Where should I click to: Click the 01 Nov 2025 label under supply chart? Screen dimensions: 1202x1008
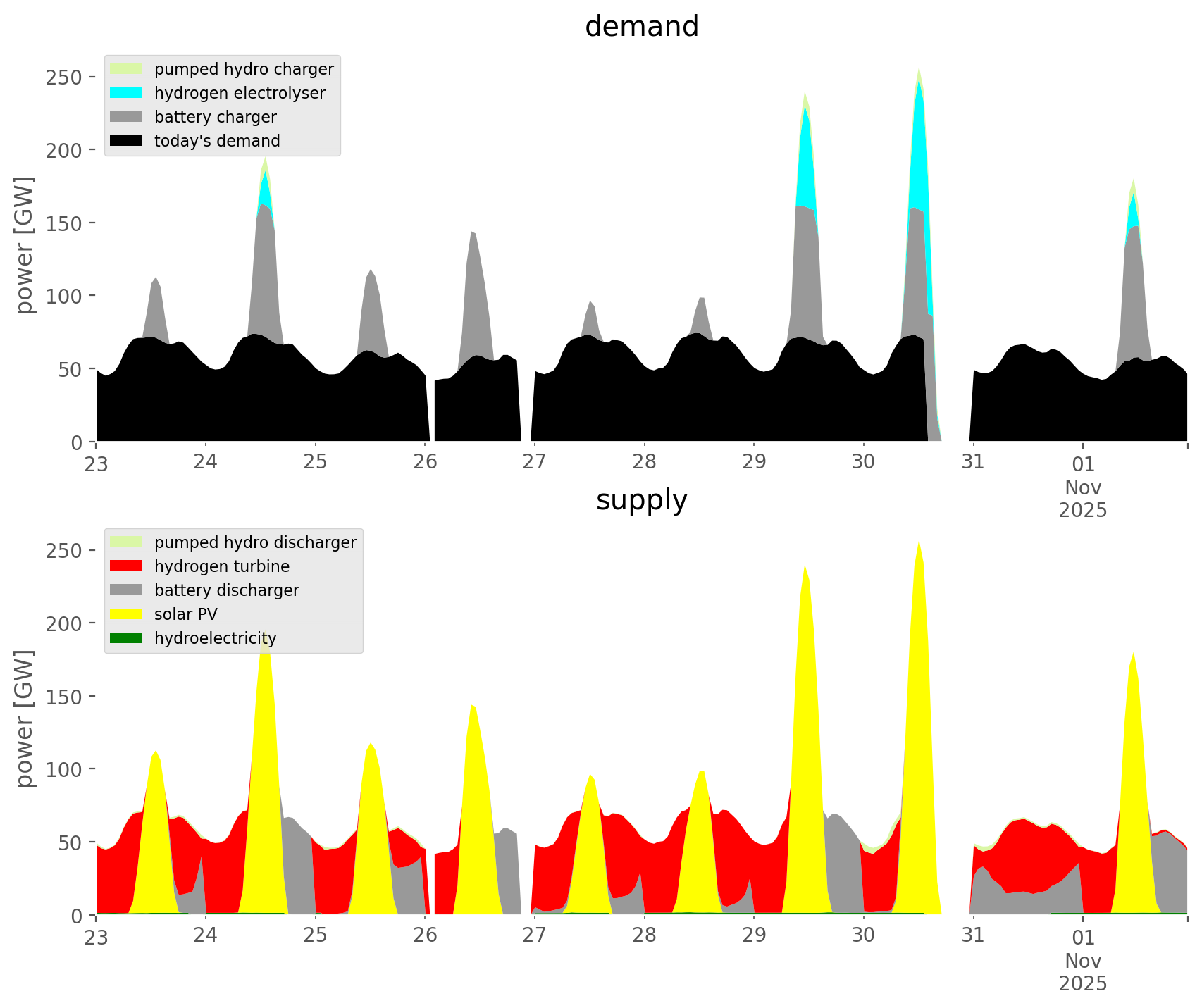point(1083,959)
